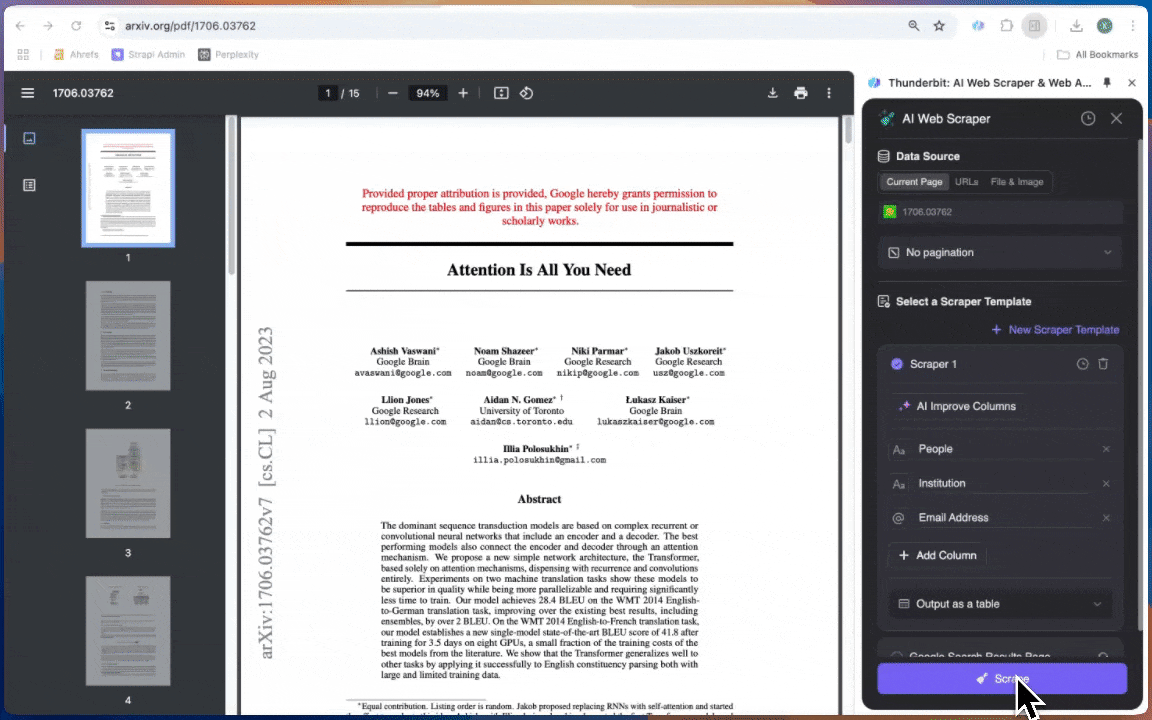This screenshot has width=1152, height=720.
Task: Change the People column data type icon
Action: point(899,450)
